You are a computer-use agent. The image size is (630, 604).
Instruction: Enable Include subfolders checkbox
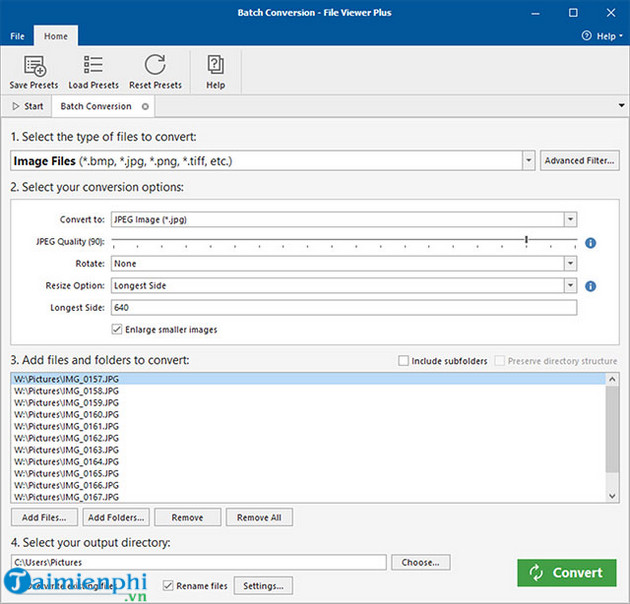pos(403,361)
